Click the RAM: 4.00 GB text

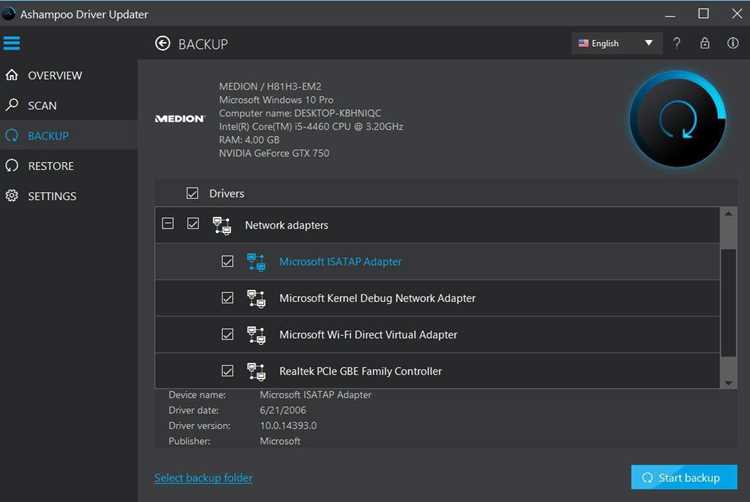pos(249,140)
